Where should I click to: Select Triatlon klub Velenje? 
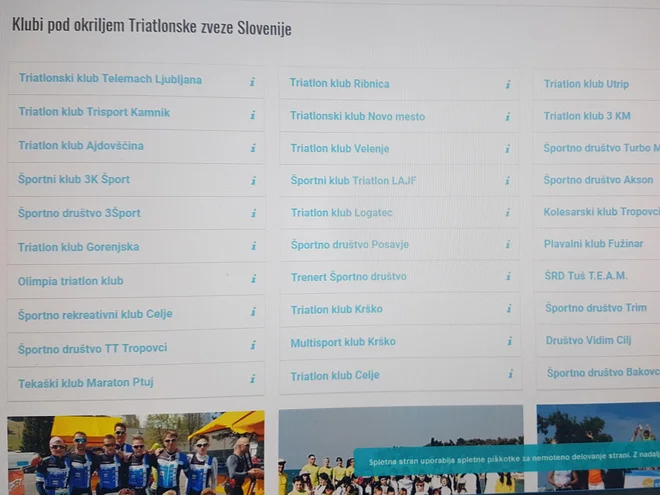tap(340, 148)
